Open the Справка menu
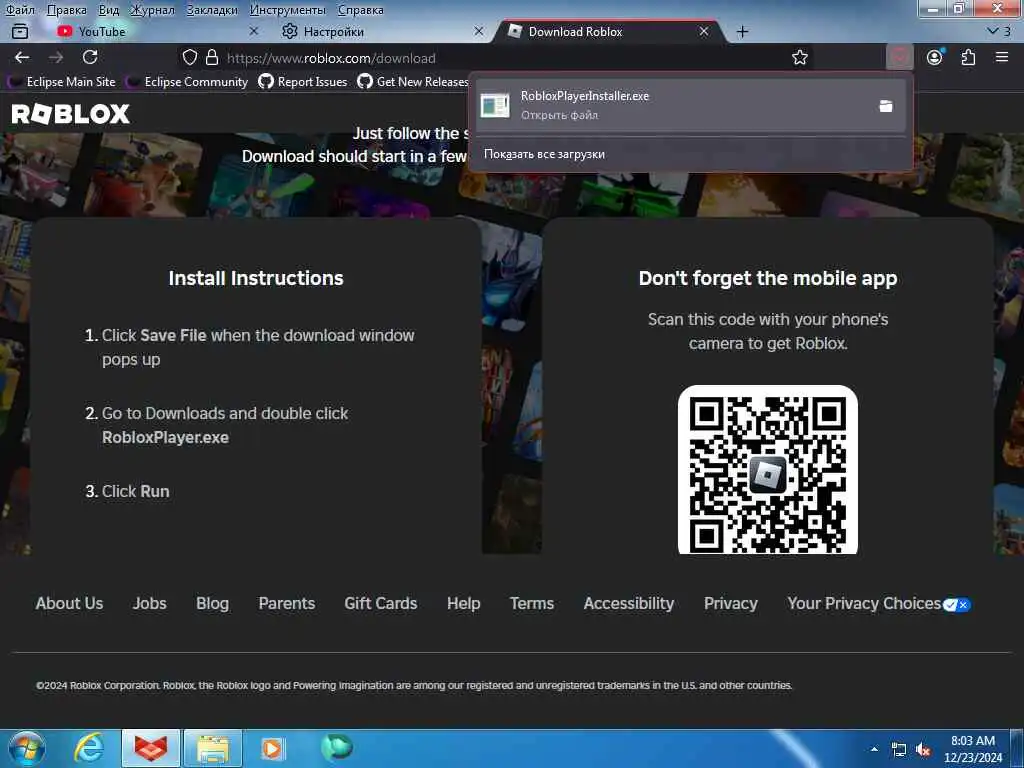 360,10
